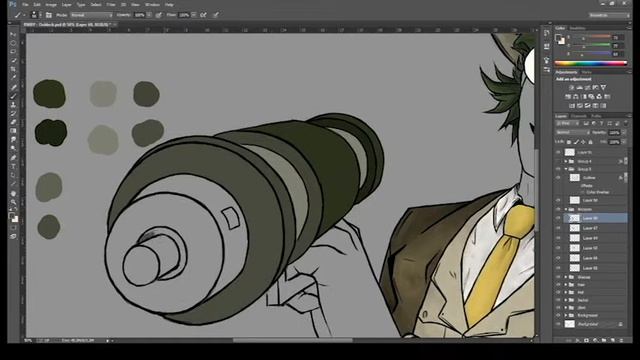Open the layer blend mode dropdown
This screenshot has height=360, width=640.
573,133
